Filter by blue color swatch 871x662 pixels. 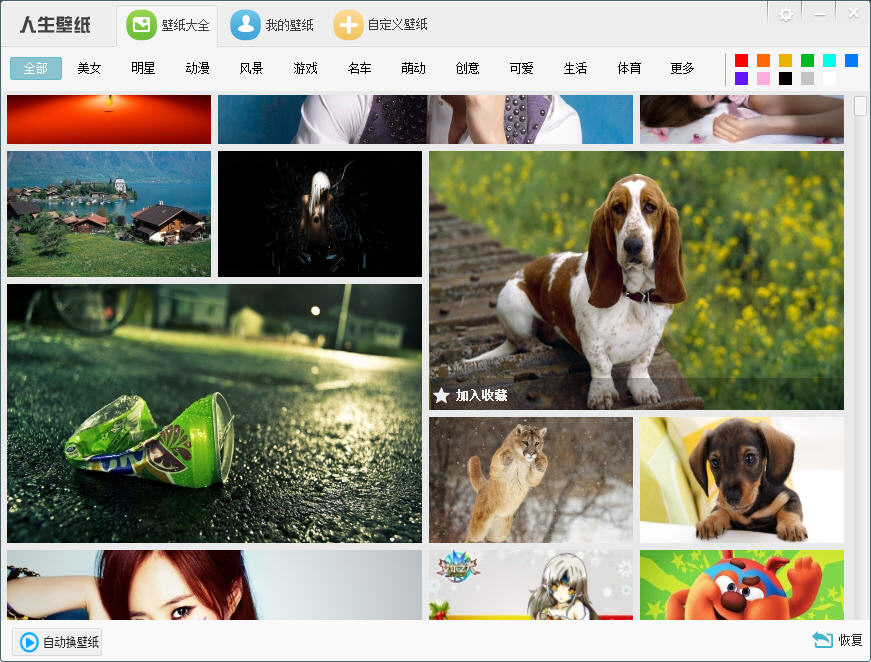851,60
